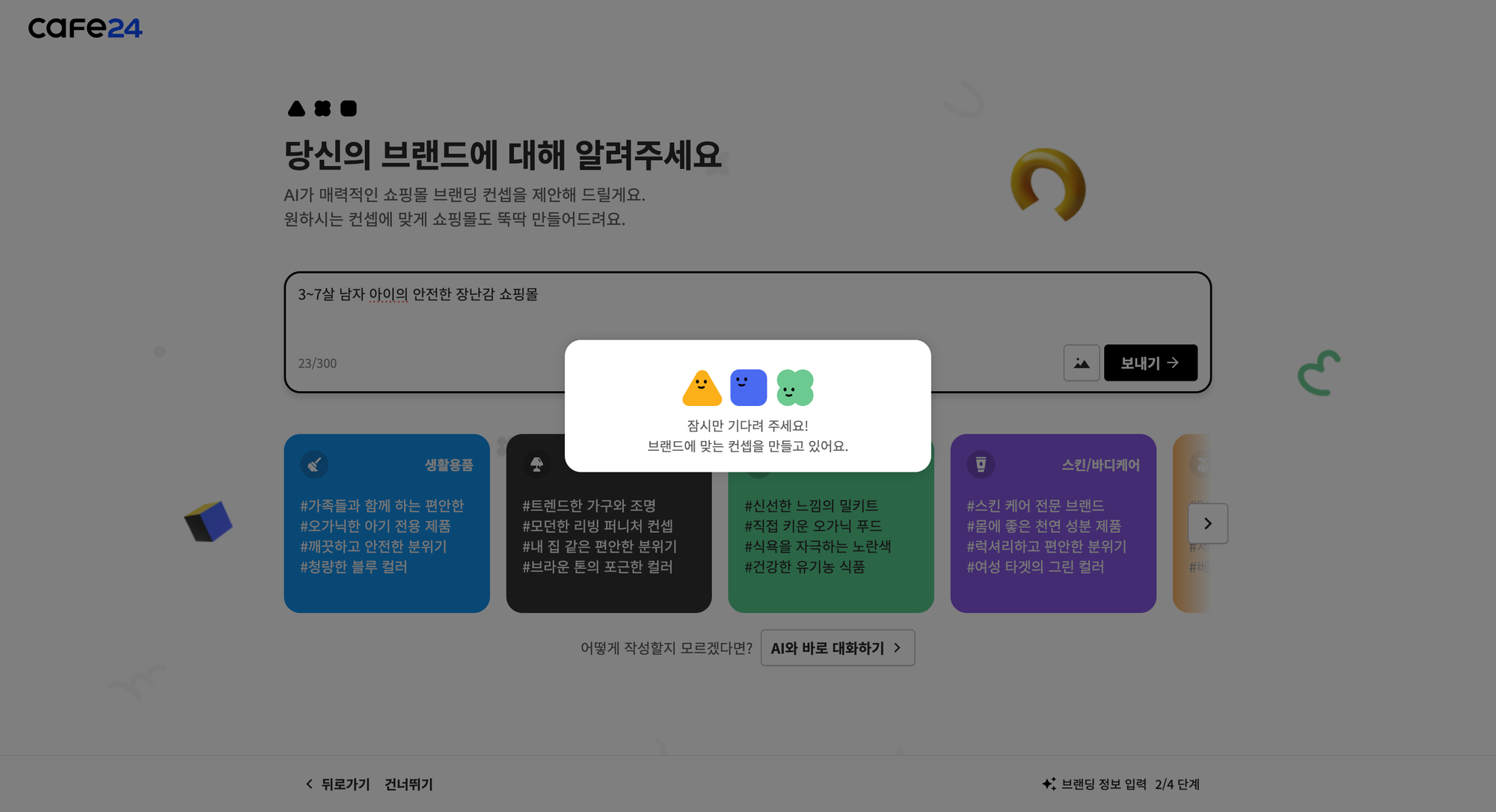The height and width of the screenshot is (812, 1496).
Task: Open AI와 바로 대화하기 button
Action: pyautogui.click(x=838, y=648)
